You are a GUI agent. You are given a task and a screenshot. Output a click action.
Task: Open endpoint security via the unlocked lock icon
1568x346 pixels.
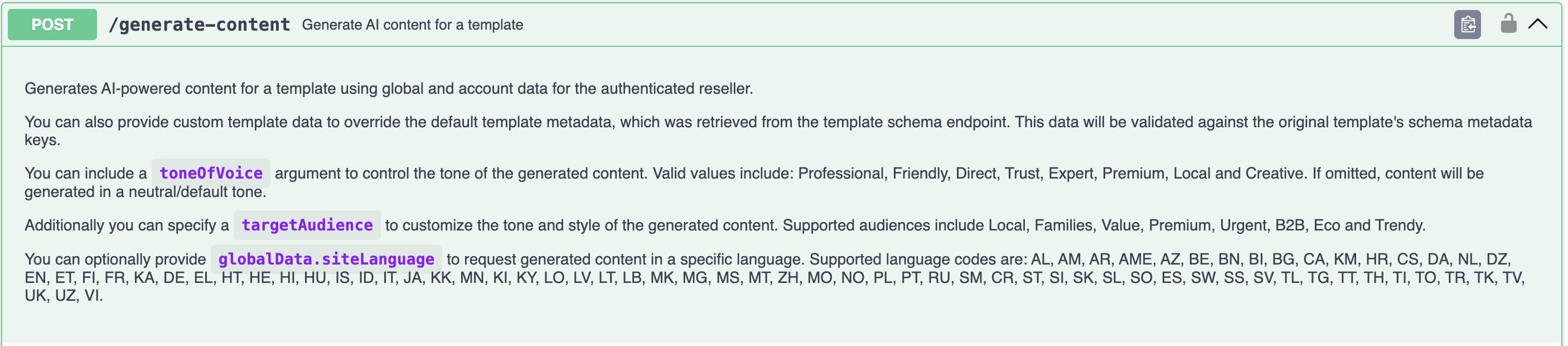(1509, 25)
